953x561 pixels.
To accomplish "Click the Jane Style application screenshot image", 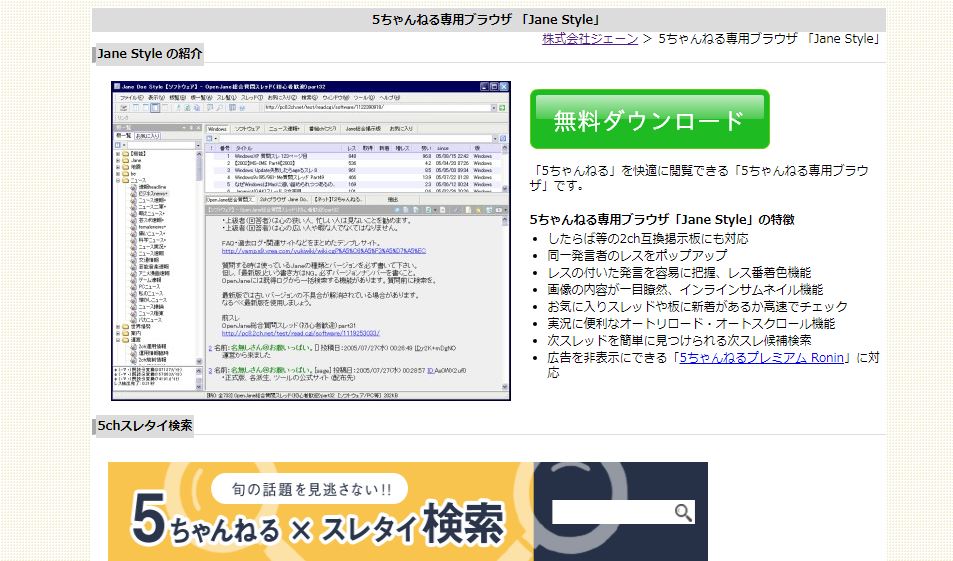I will [311, 241].
